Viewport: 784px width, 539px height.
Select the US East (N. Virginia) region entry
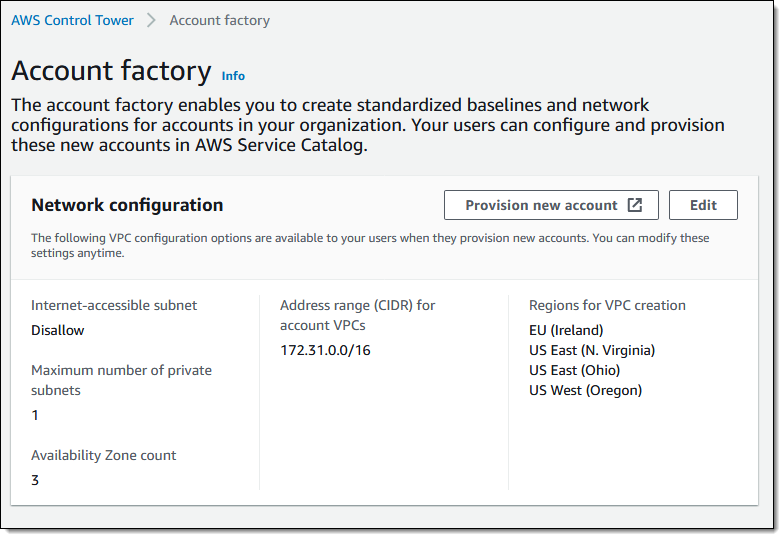[x=592, y=350]
